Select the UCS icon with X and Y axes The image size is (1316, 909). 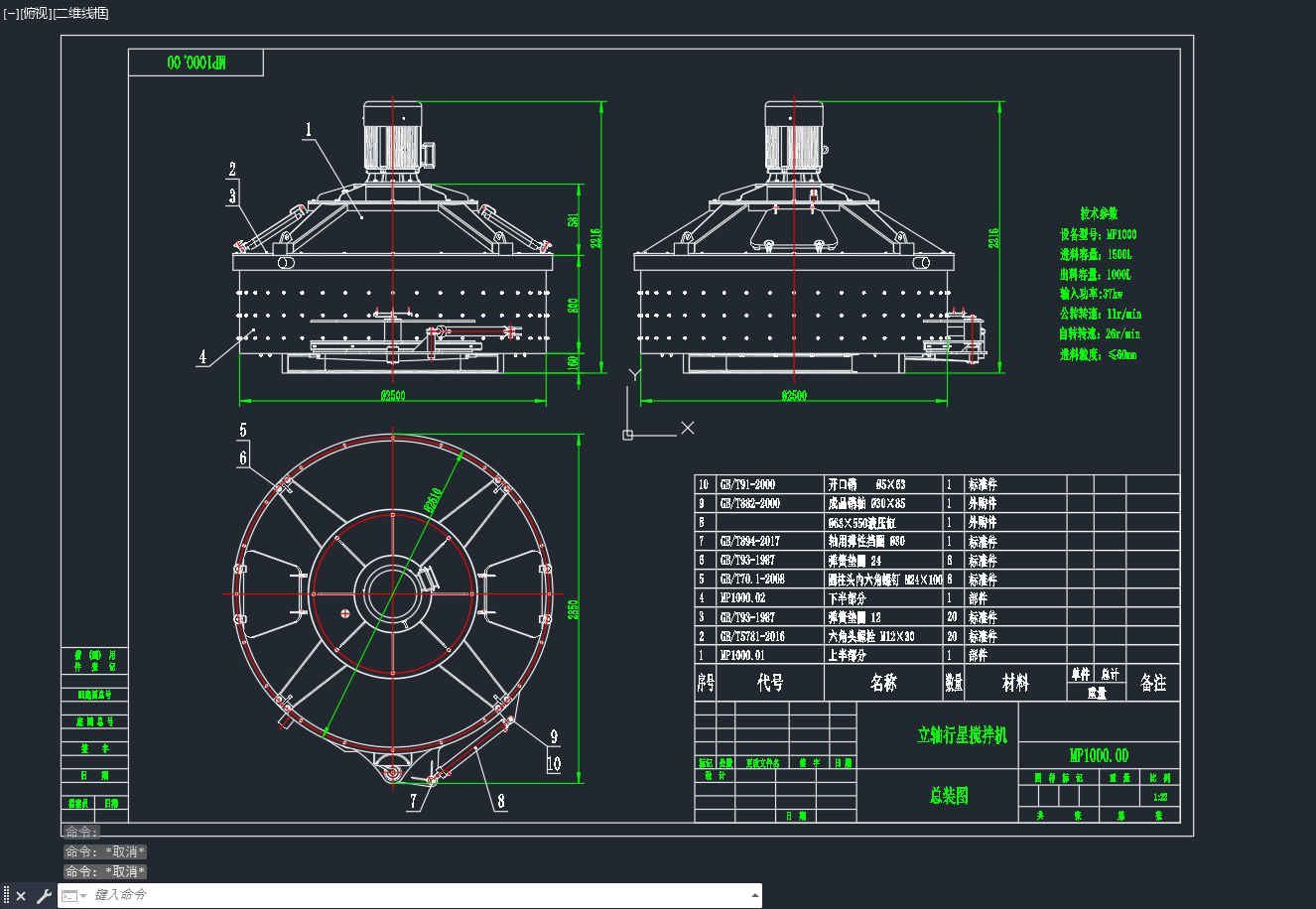pyautogui.click(x=659, y=403)
